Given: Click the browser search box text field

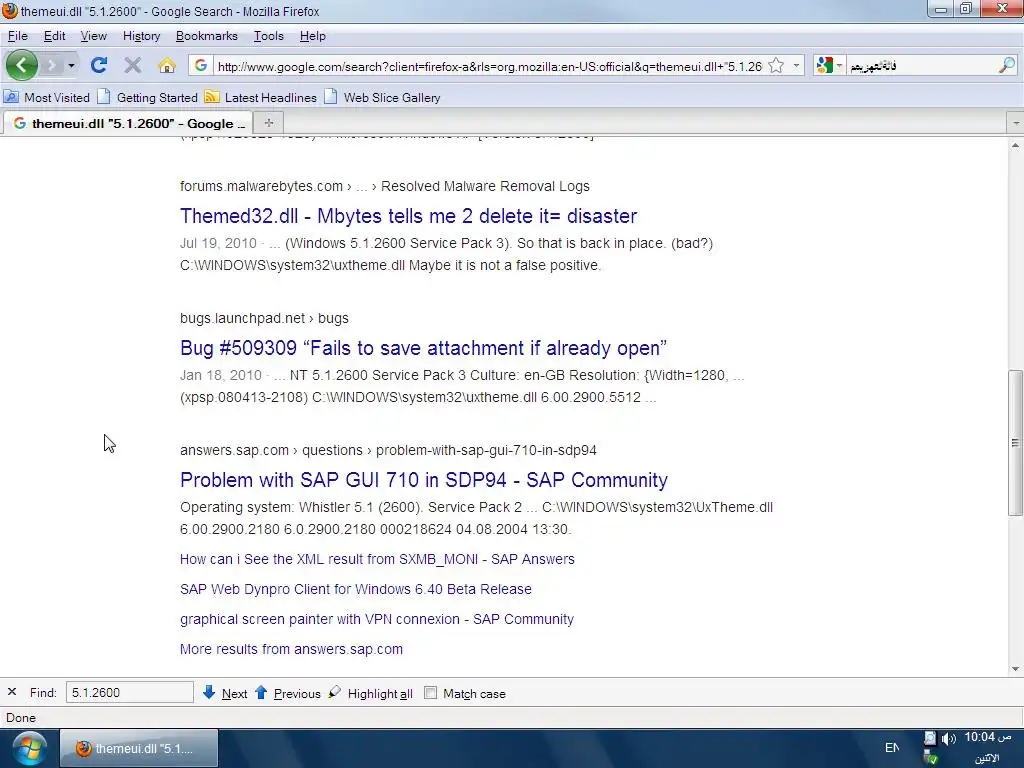Looking at the screenshot, I should tap(921, 66).
